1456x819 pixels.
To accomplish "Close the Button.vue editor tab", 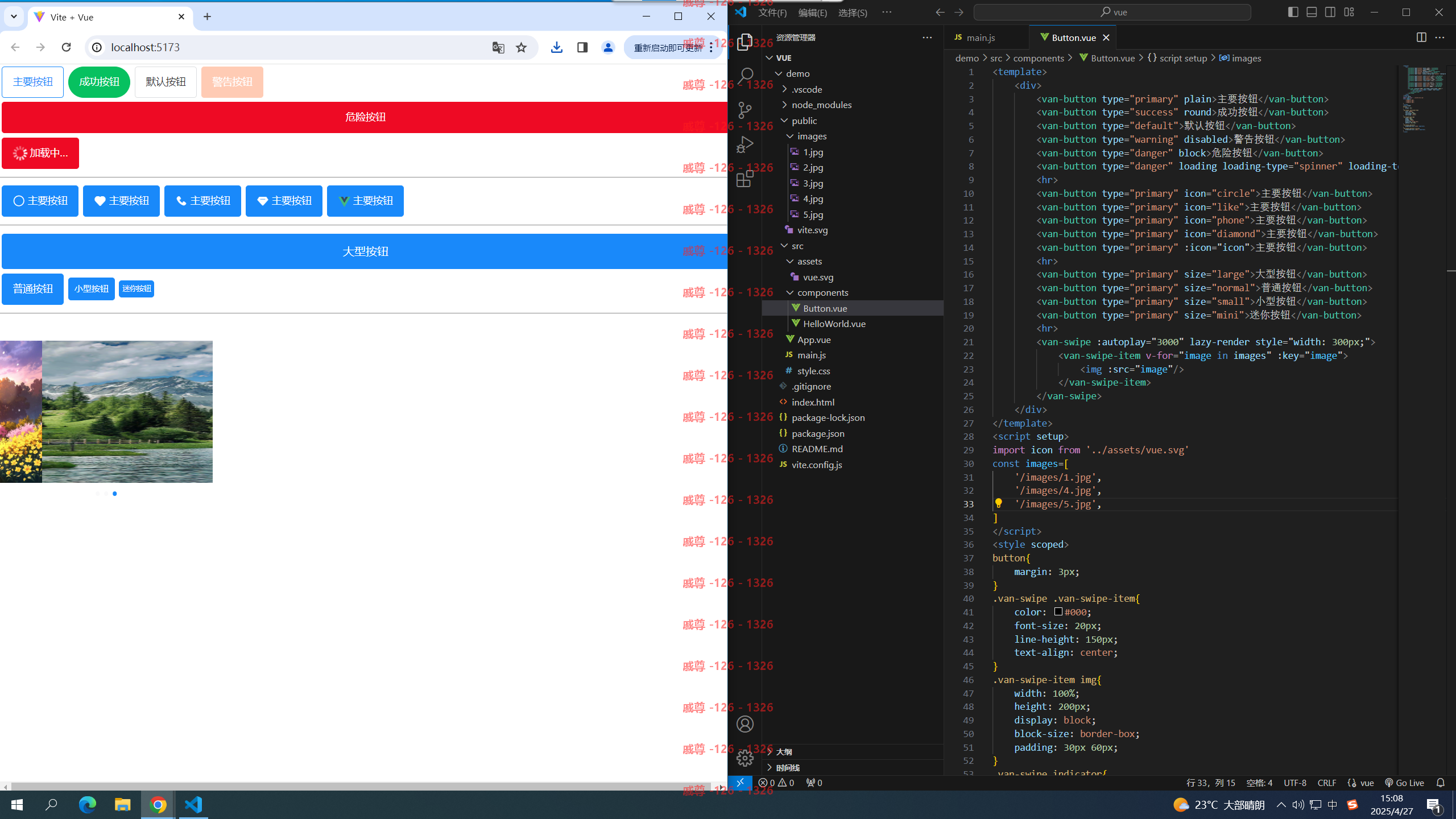I will pyautogui.click(x=1106, y=38).
